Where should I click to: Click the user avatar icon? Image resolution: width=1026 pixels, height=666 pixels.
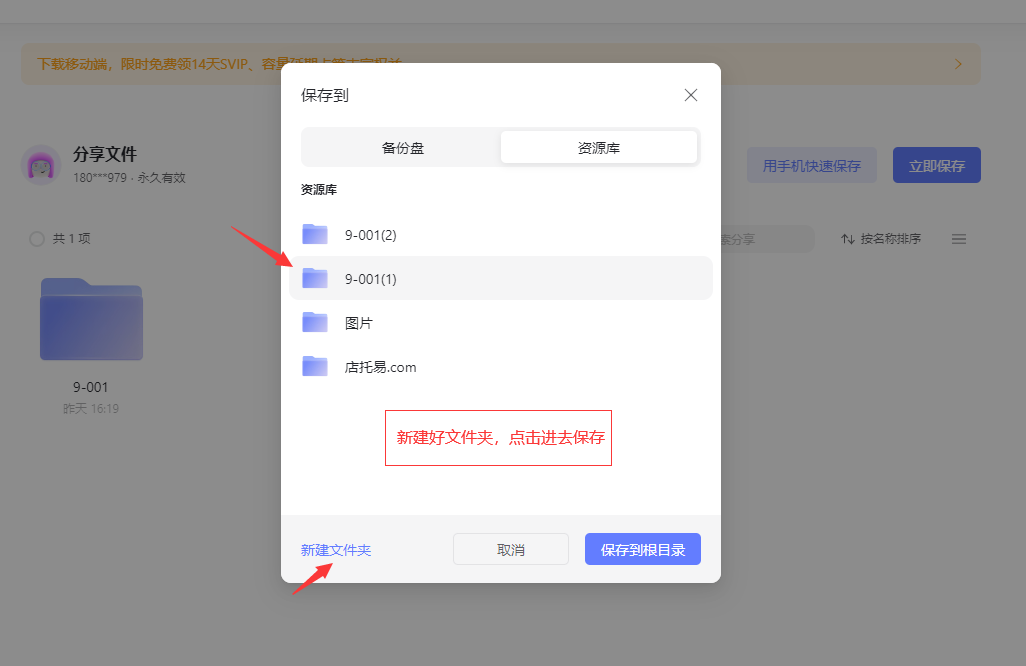tap(41, 165)
